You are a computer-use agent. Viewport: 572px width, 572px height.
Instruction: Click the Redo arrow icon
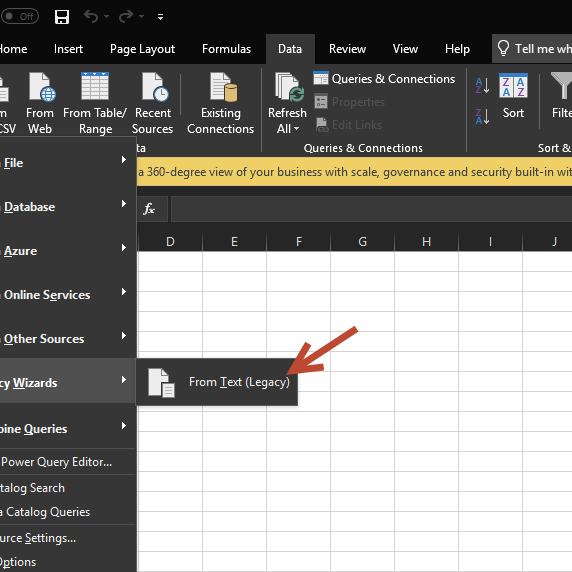point(126,16)
